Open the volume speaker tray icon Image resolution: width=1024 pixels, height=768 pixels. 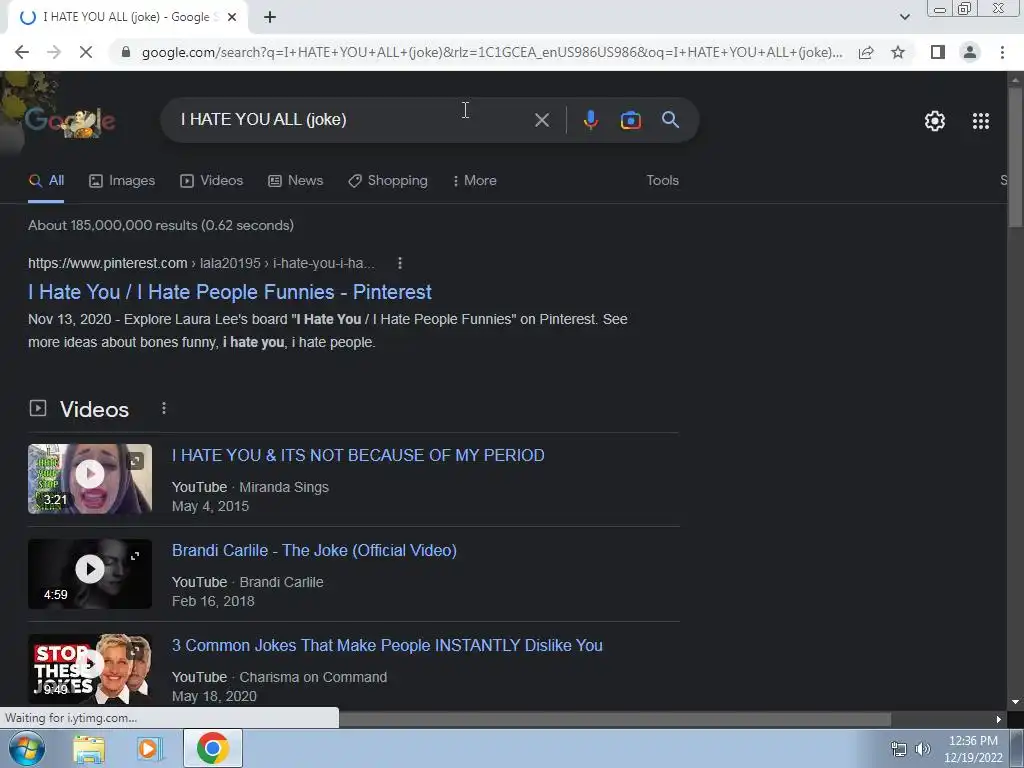pos(923,749)
